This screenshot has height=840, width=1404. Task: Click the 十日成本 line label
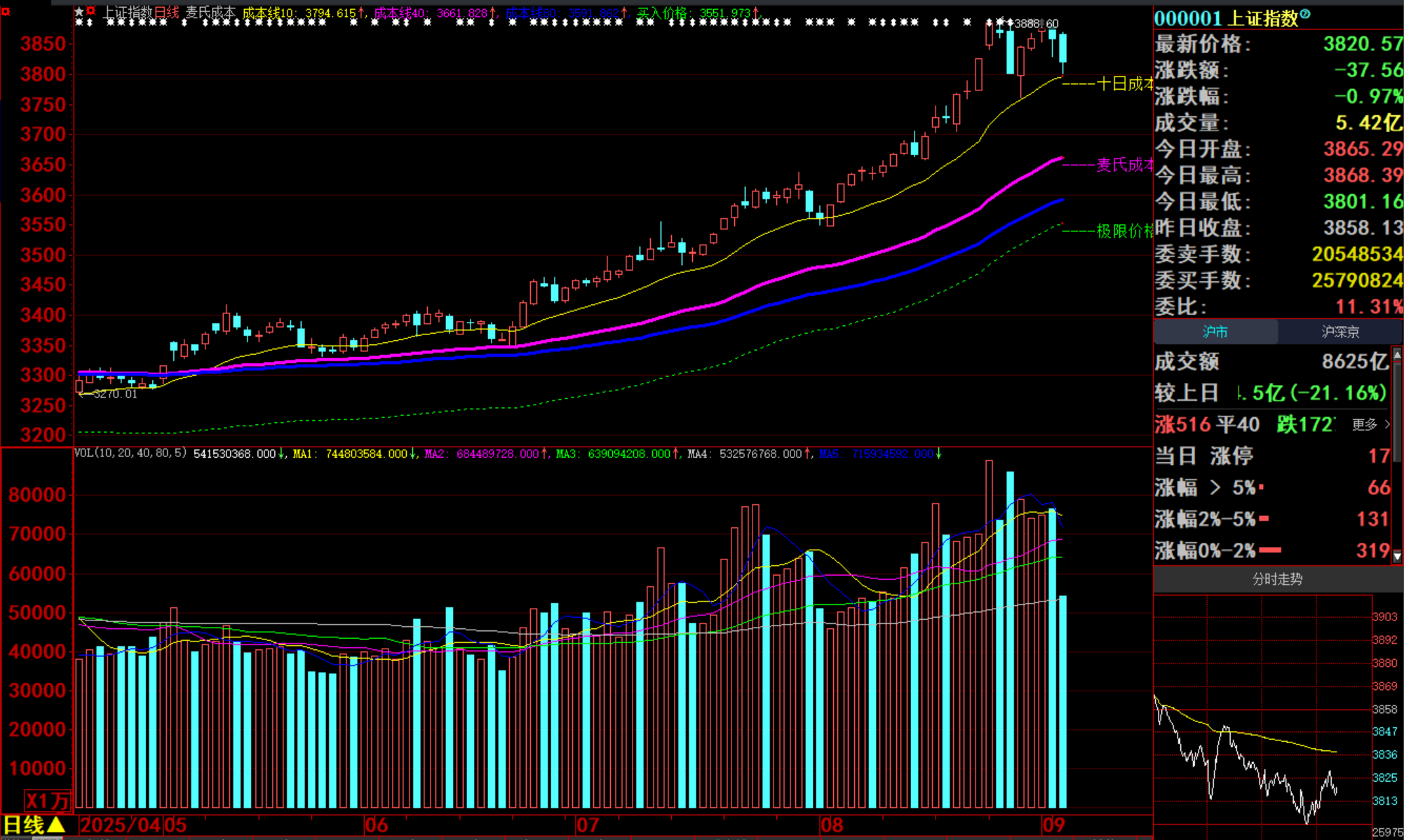pyautogui.click(x=1125, y=84)
